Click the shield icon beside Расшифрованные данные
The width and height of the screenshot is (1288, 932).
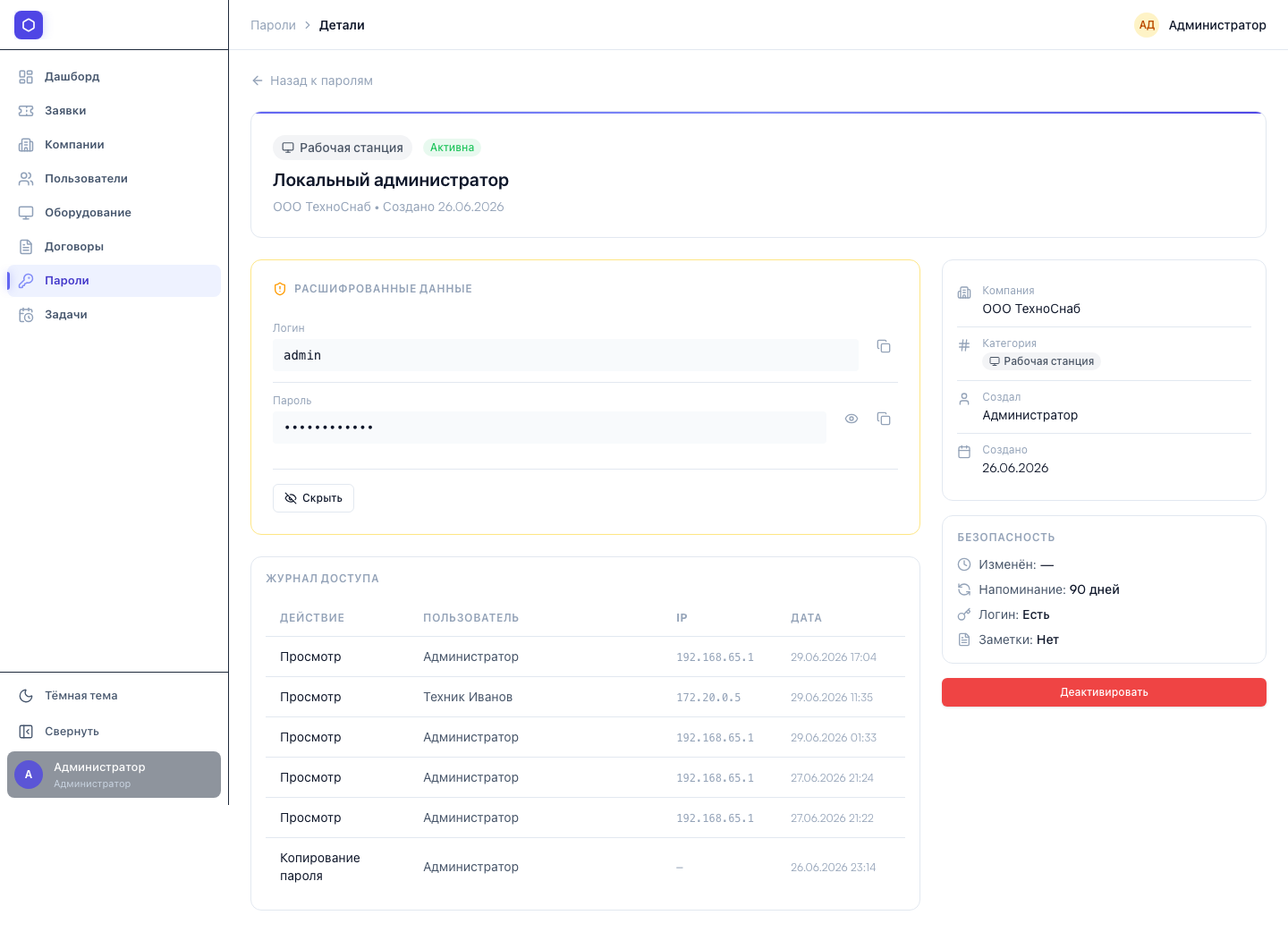click(x=280, y=289)
